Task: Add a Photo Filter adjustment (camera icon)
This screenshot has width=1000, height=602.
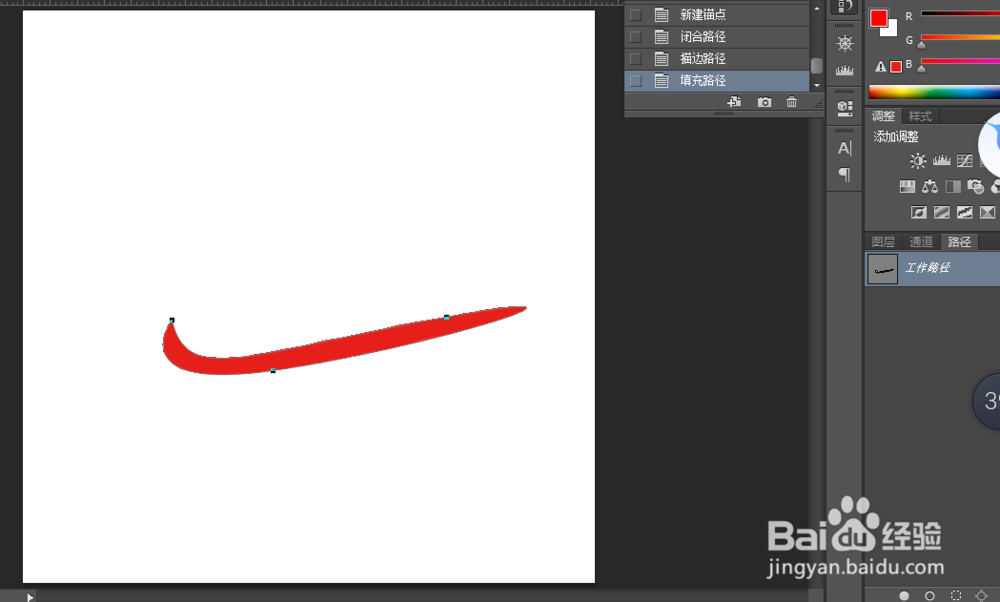Action: tap(975, 186)
